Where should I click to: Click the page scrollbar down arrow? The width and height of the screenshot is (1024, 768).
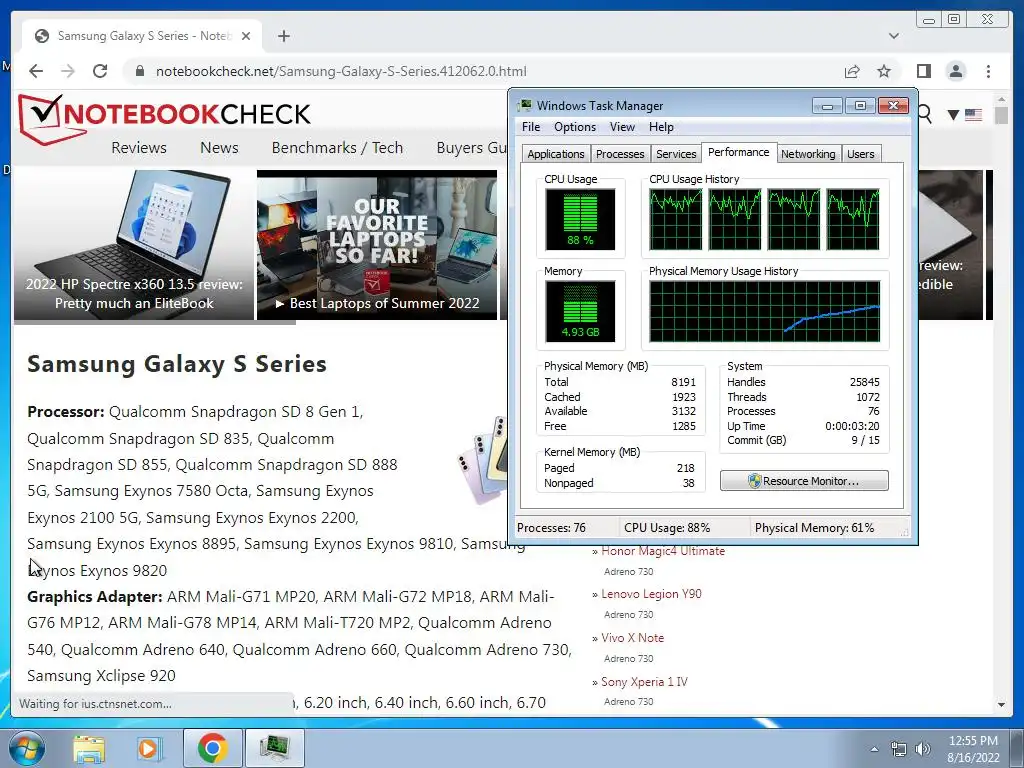pos(1001,705)
